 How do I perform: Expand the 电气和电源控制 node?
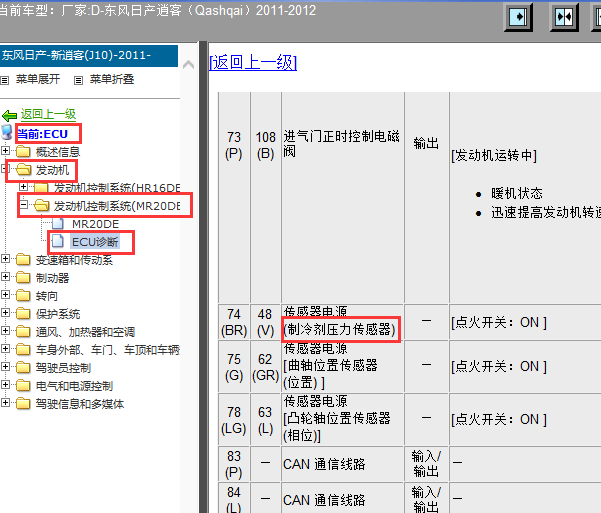pos(5,384)
